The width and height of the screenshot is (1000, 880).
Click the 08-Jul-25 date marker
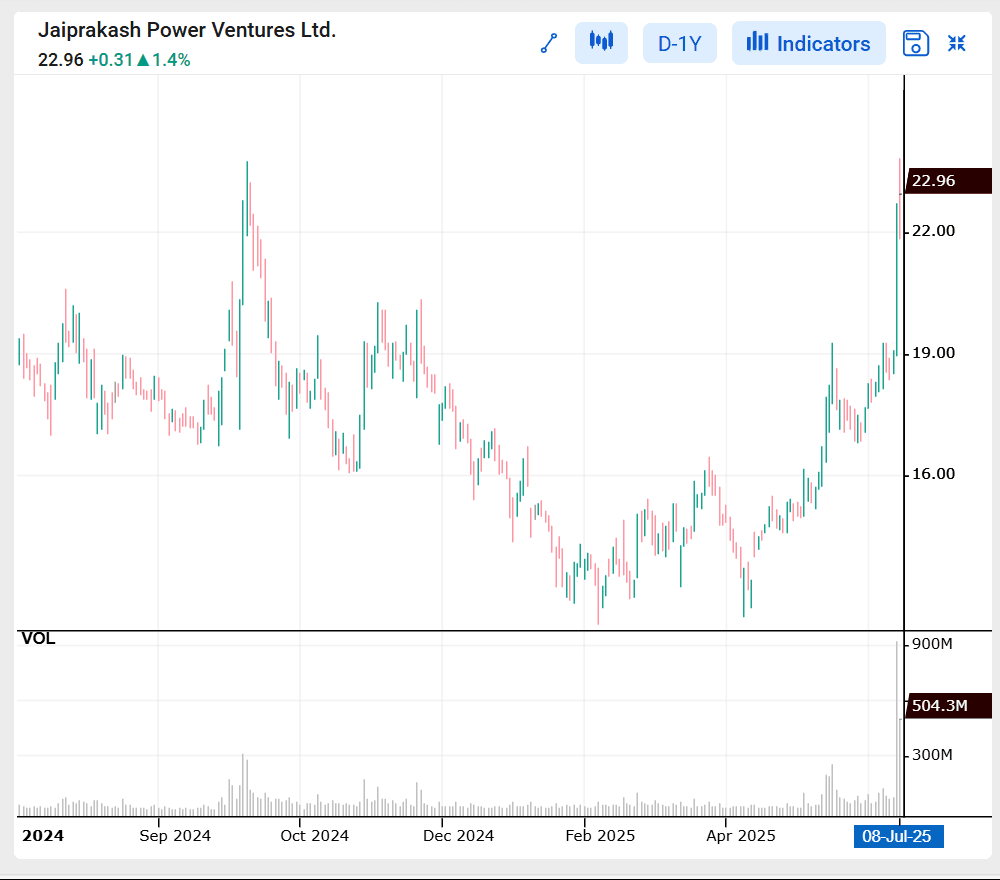(x=898, y=836)
